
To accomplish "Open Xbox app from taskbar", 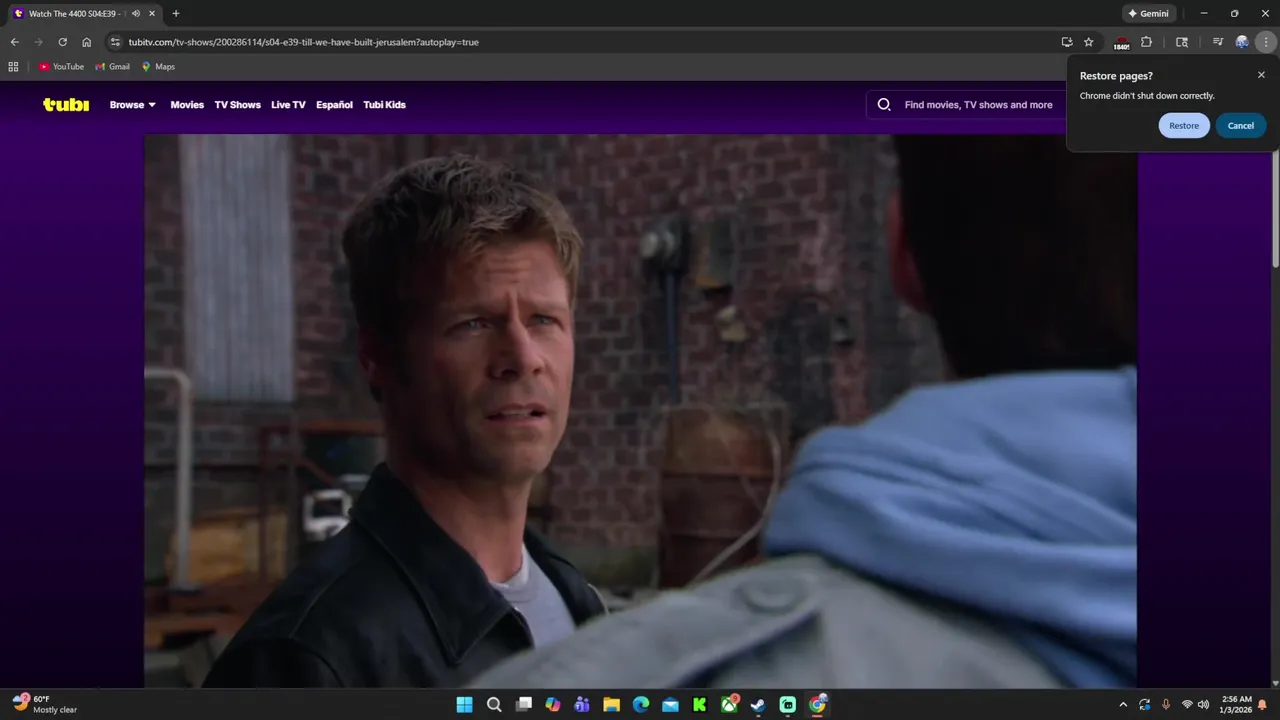I will point(730,705).
